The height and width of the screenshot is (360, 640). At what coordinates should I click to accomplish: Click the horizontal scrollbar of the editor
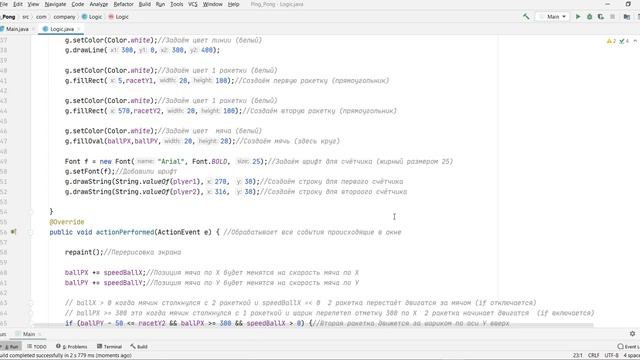coord(313,325)
